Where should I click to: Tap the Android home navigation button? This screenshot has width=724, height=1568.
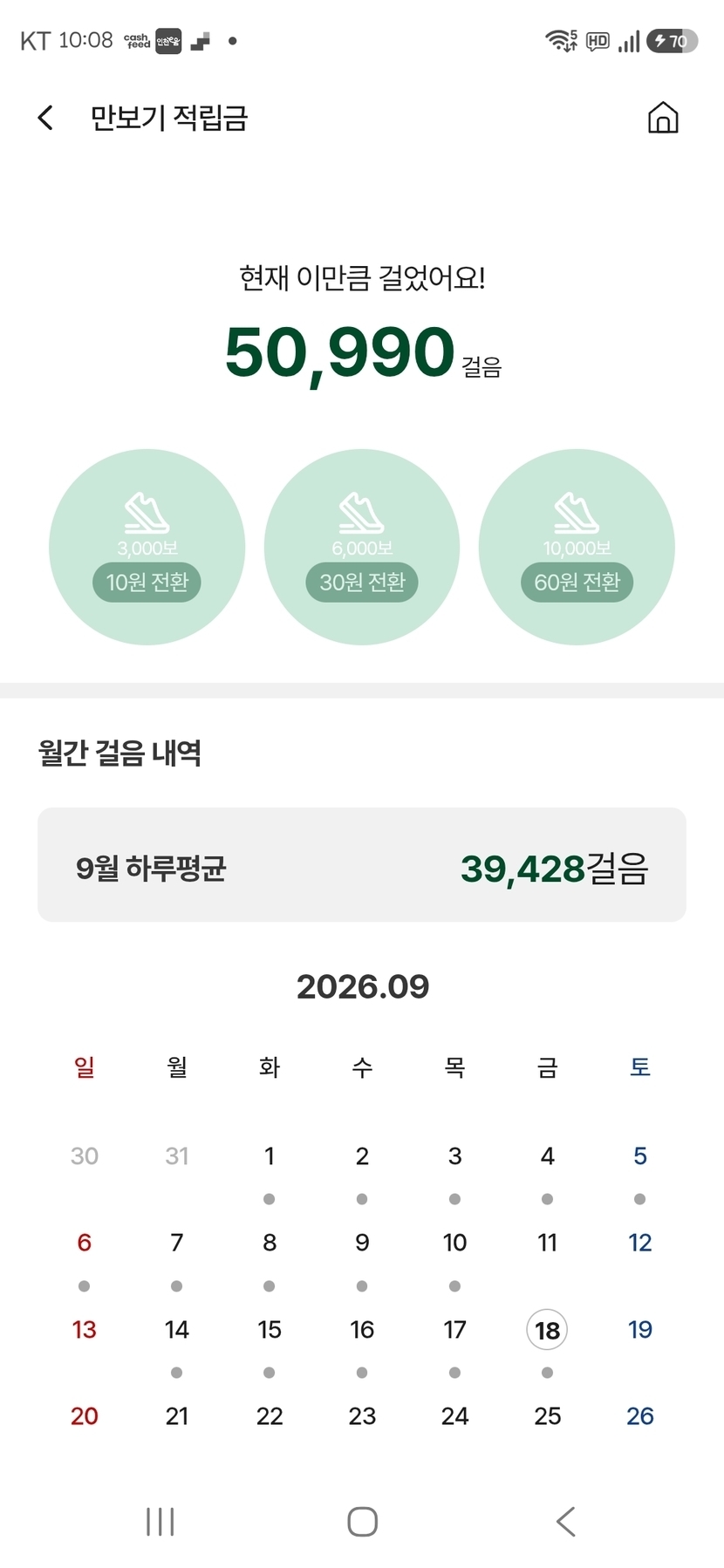pyautogui.click(x=362, y=1522)
